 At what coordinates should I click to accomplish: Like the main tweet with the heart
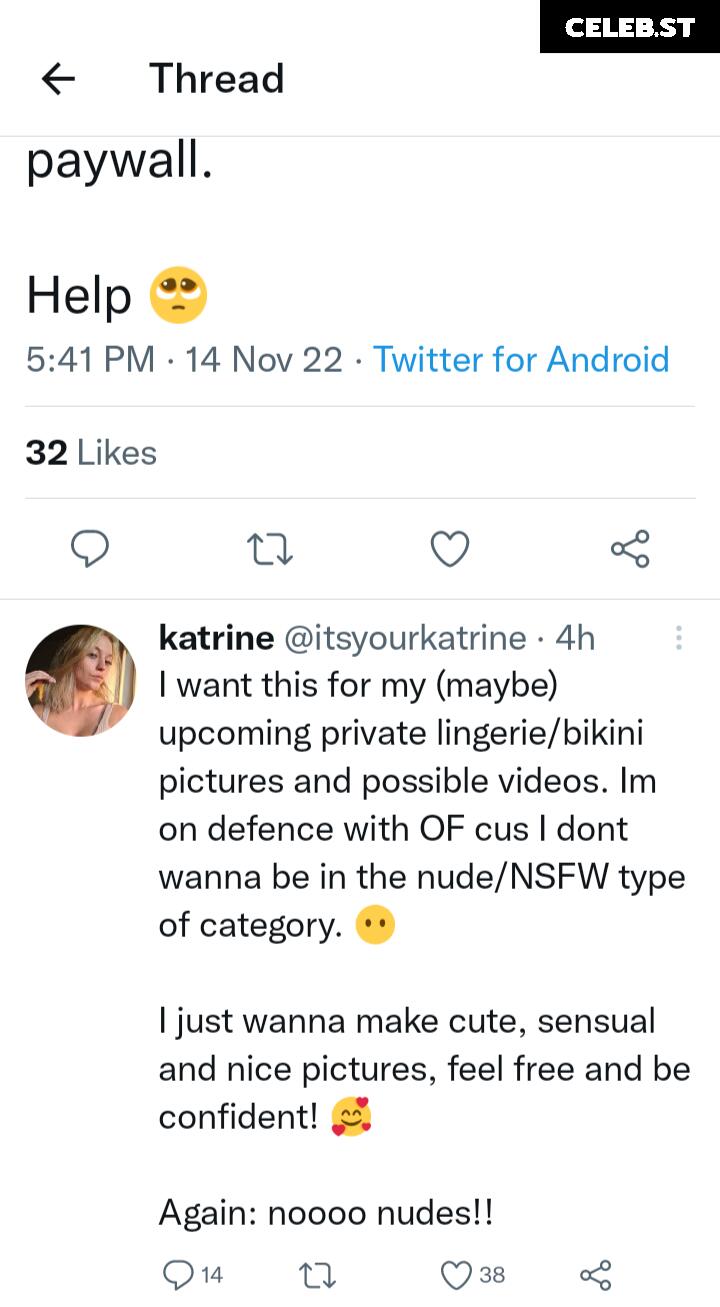click(450, 549)
